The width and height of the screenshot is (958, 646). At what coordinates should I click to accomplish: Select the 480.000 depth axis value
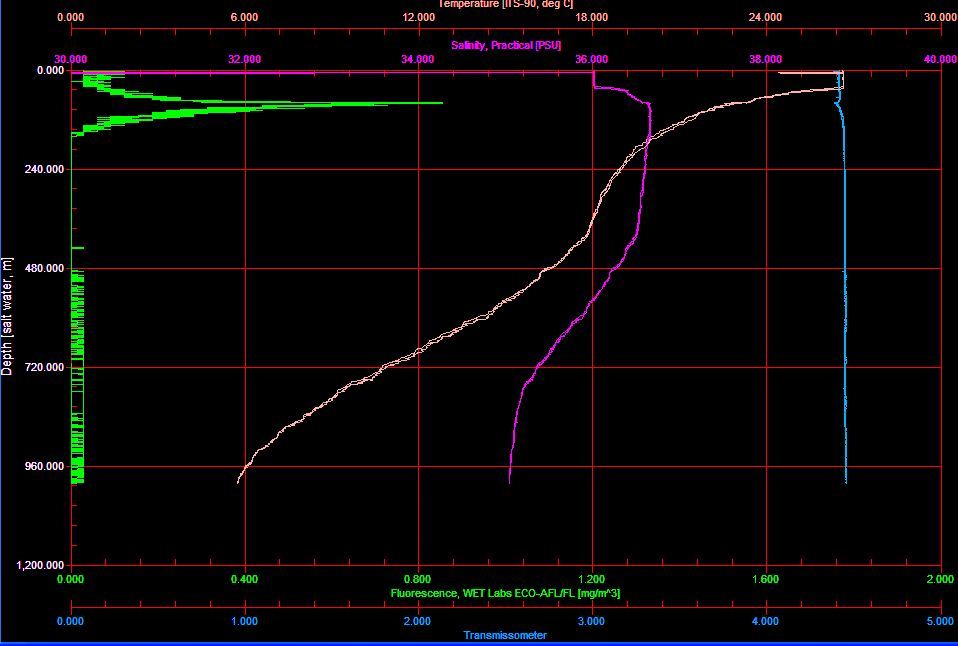coord(44,269)
